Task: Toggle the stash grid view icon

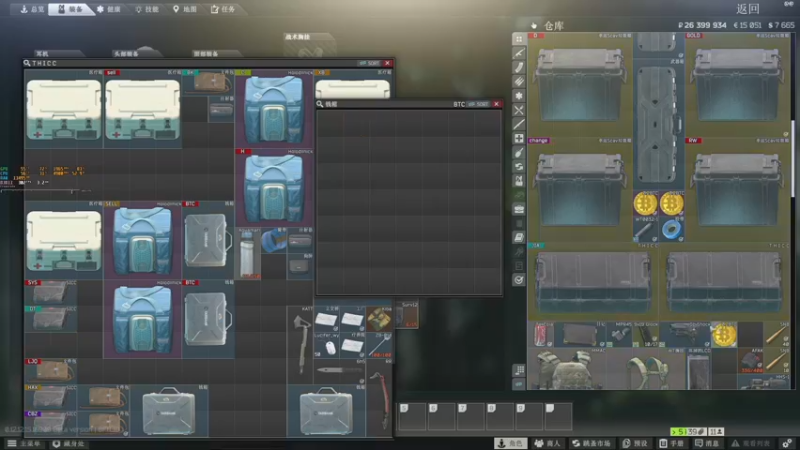Action: pos(519,370)
